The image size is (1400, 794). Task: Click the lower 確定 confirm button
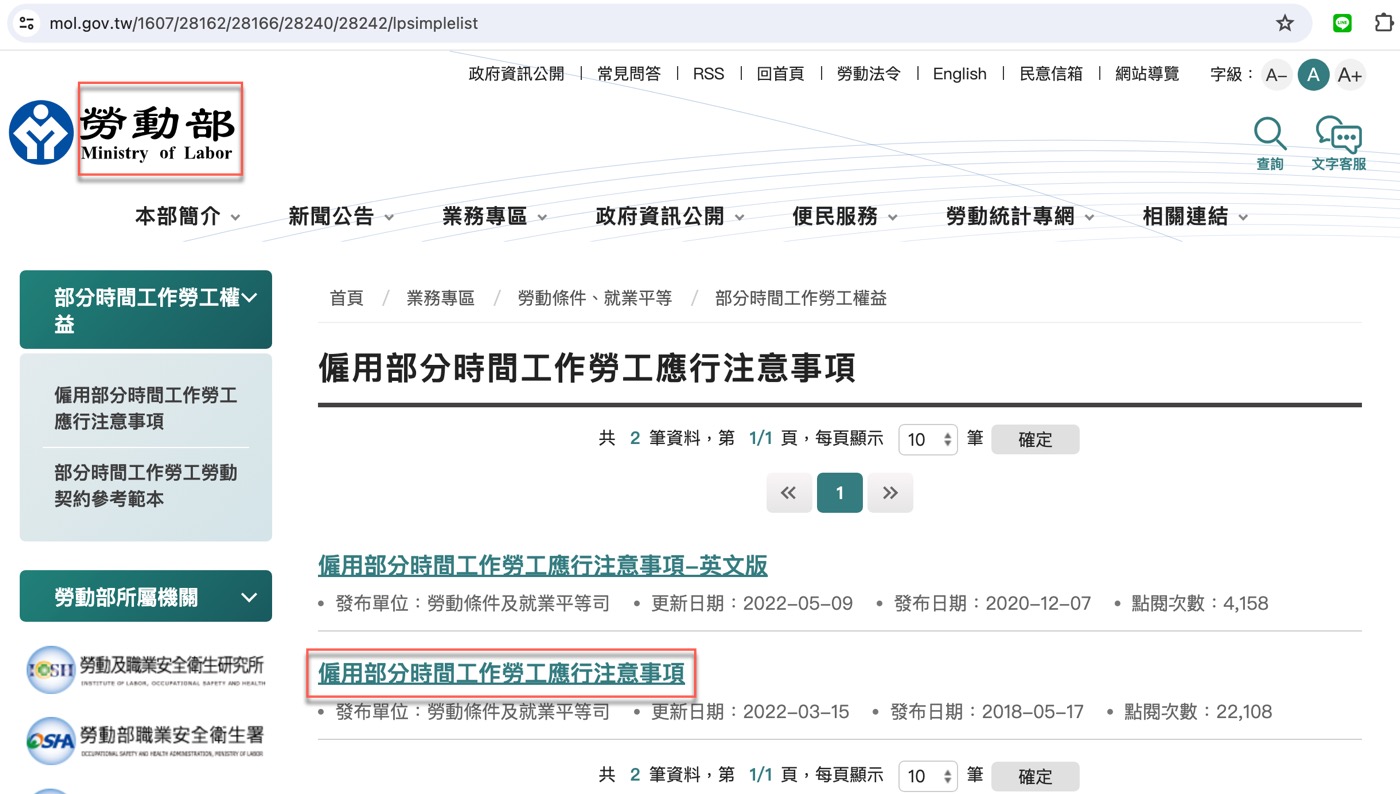click(x=1035, y=777)
